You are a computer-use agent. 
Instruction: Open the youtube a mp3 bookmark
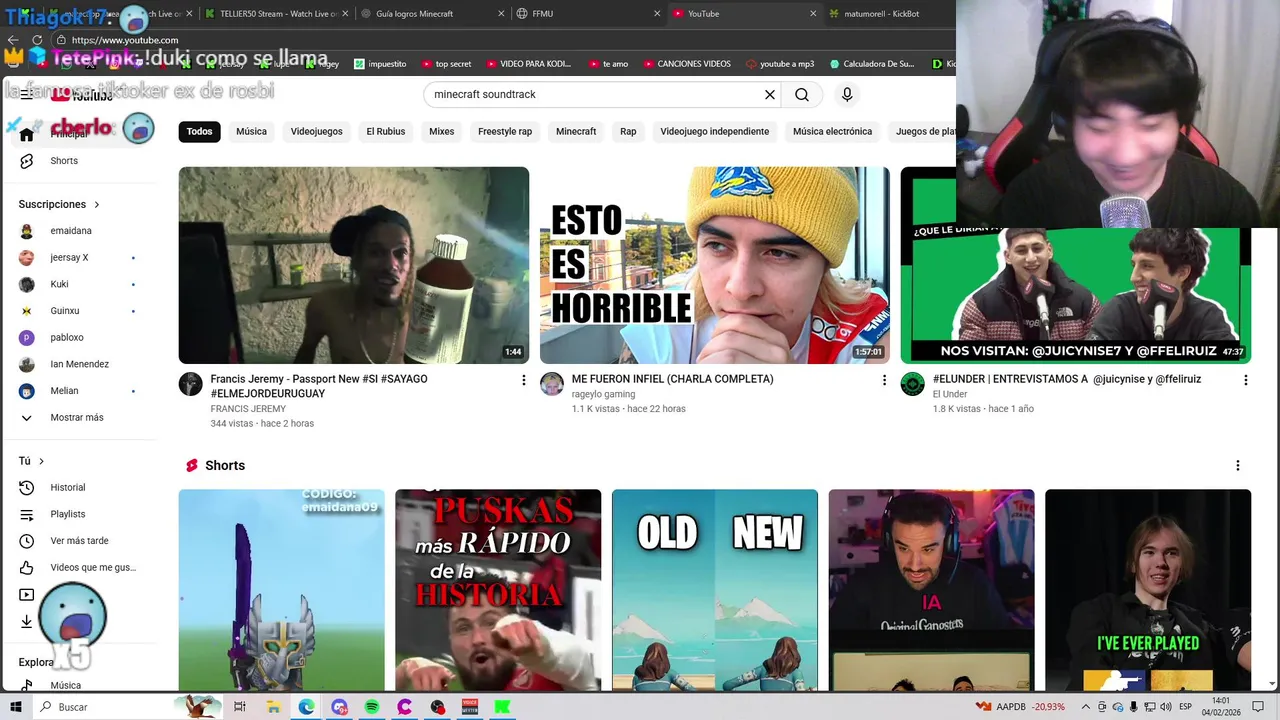click(779, 64)
